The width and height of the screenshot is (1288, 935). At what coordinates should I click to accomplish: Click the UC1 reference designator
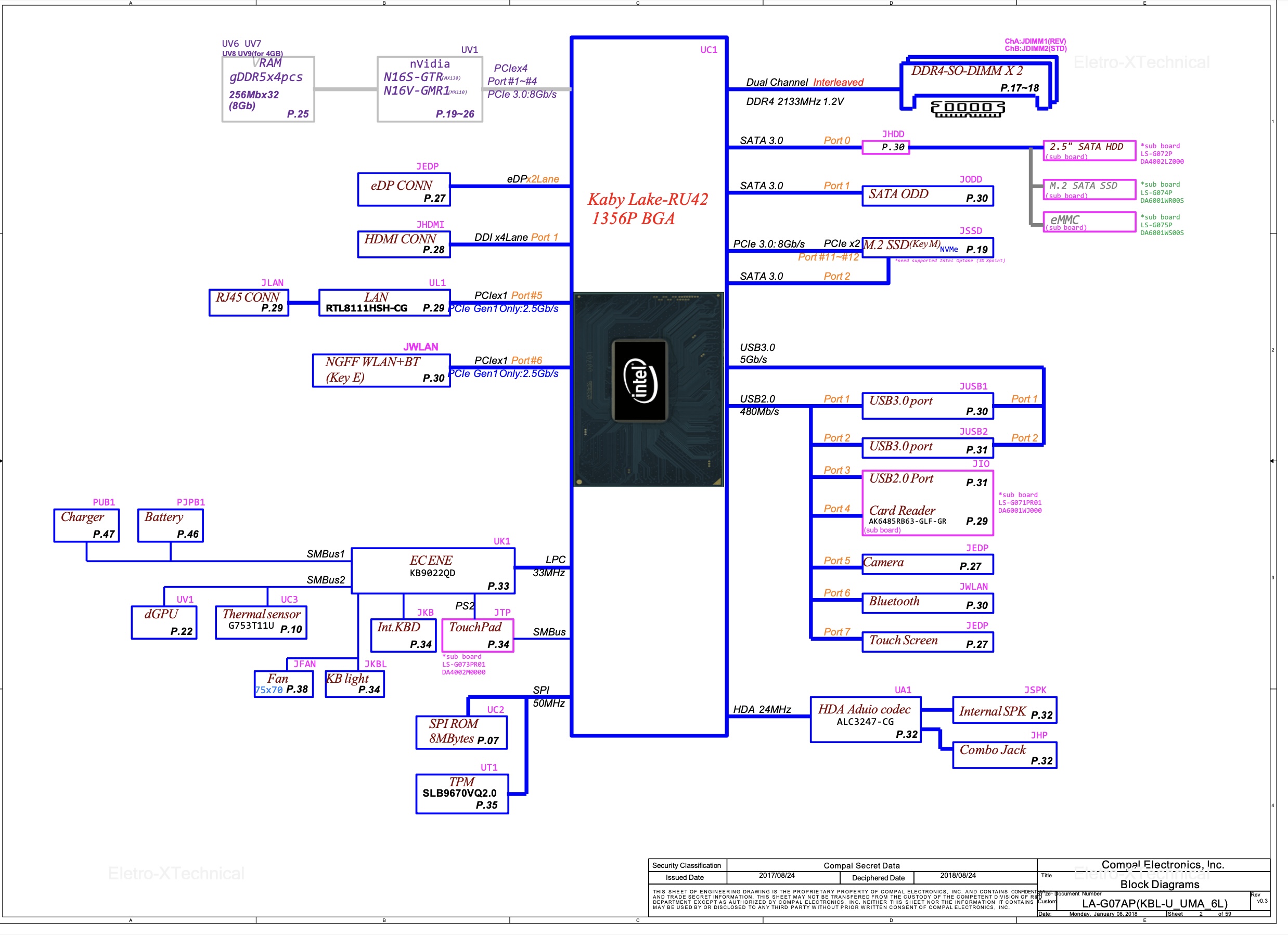coord(709,50)
